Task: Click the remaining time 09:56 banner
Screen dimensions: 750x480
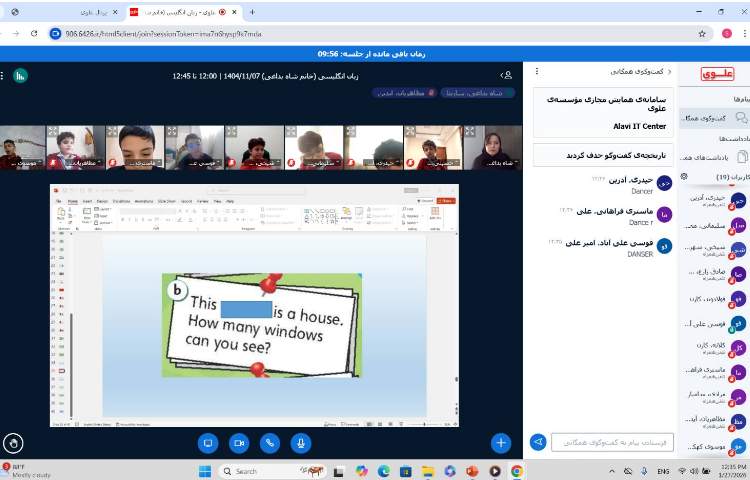Action: coord(371,54)
